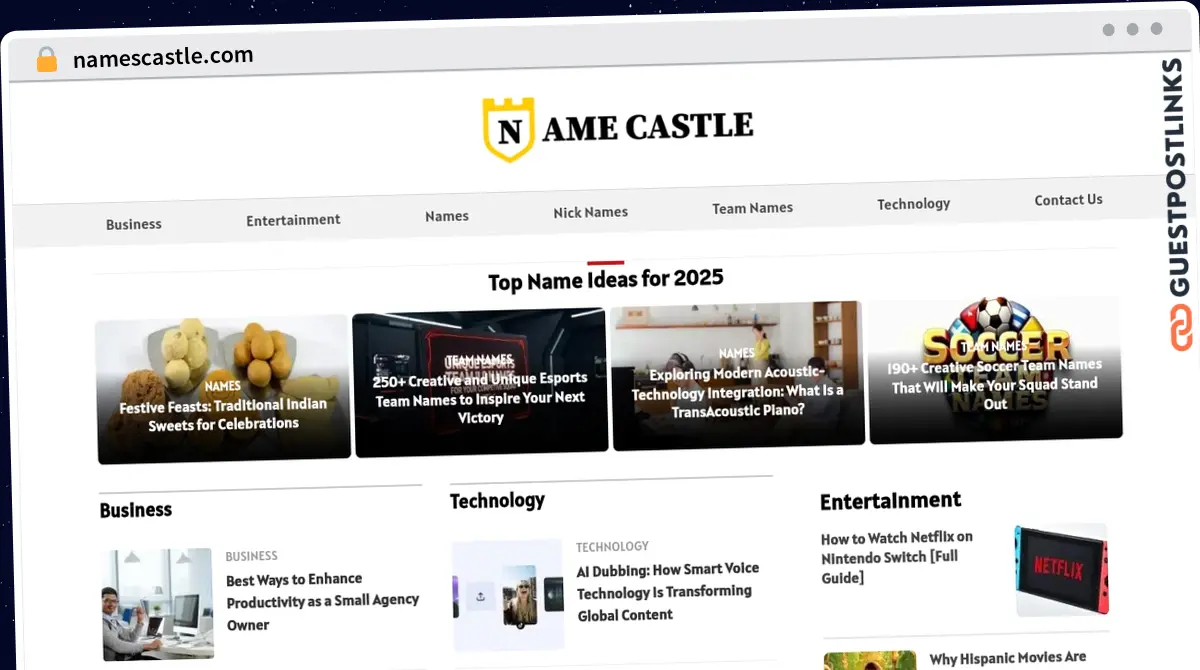Image resolution: width=1200 pixels, height=670 pixels.
Task: Click the padlock icon in the address bar
Action: 46,59
